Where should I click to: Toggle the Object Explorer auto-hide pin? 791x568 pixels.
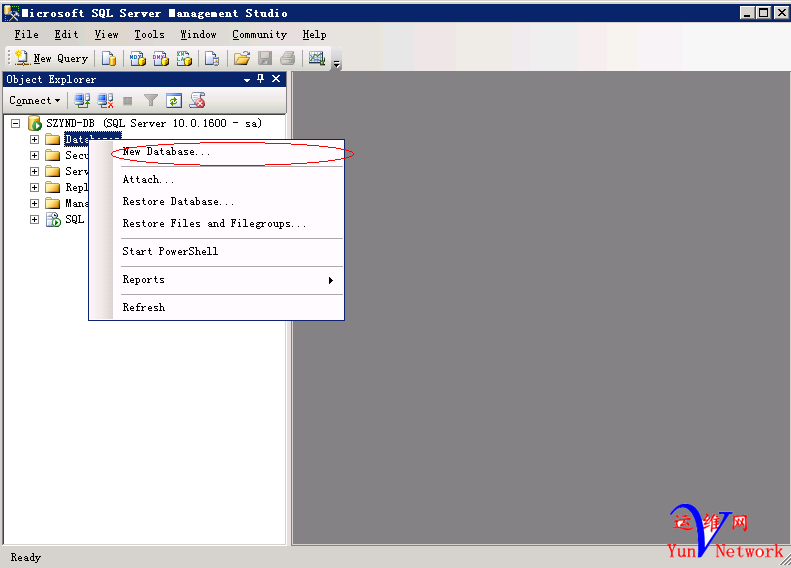click(x=260, y=79)
